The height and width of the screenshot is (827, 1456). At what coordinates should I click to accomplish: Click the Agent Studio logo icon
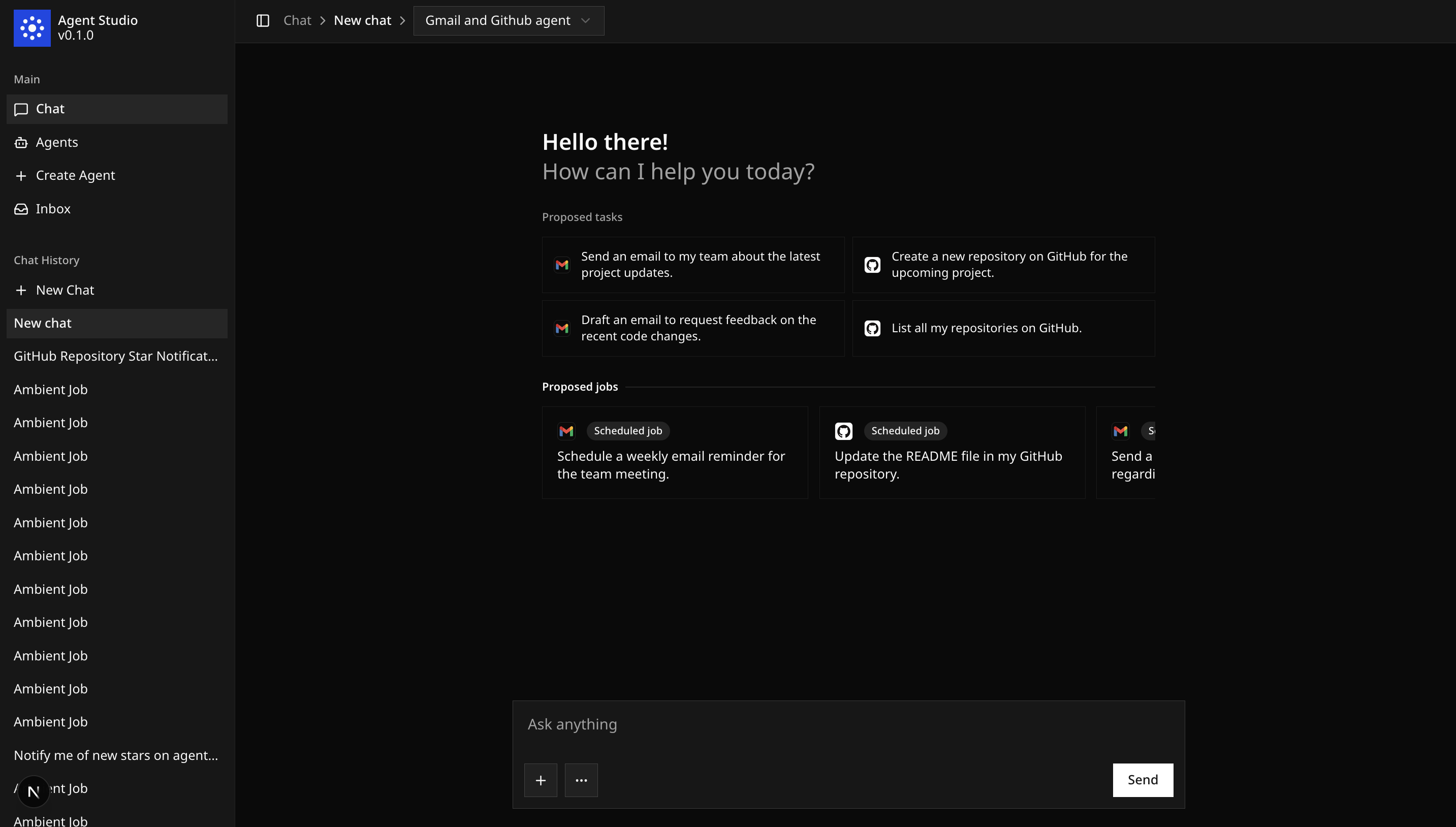(x=32, y=28)
